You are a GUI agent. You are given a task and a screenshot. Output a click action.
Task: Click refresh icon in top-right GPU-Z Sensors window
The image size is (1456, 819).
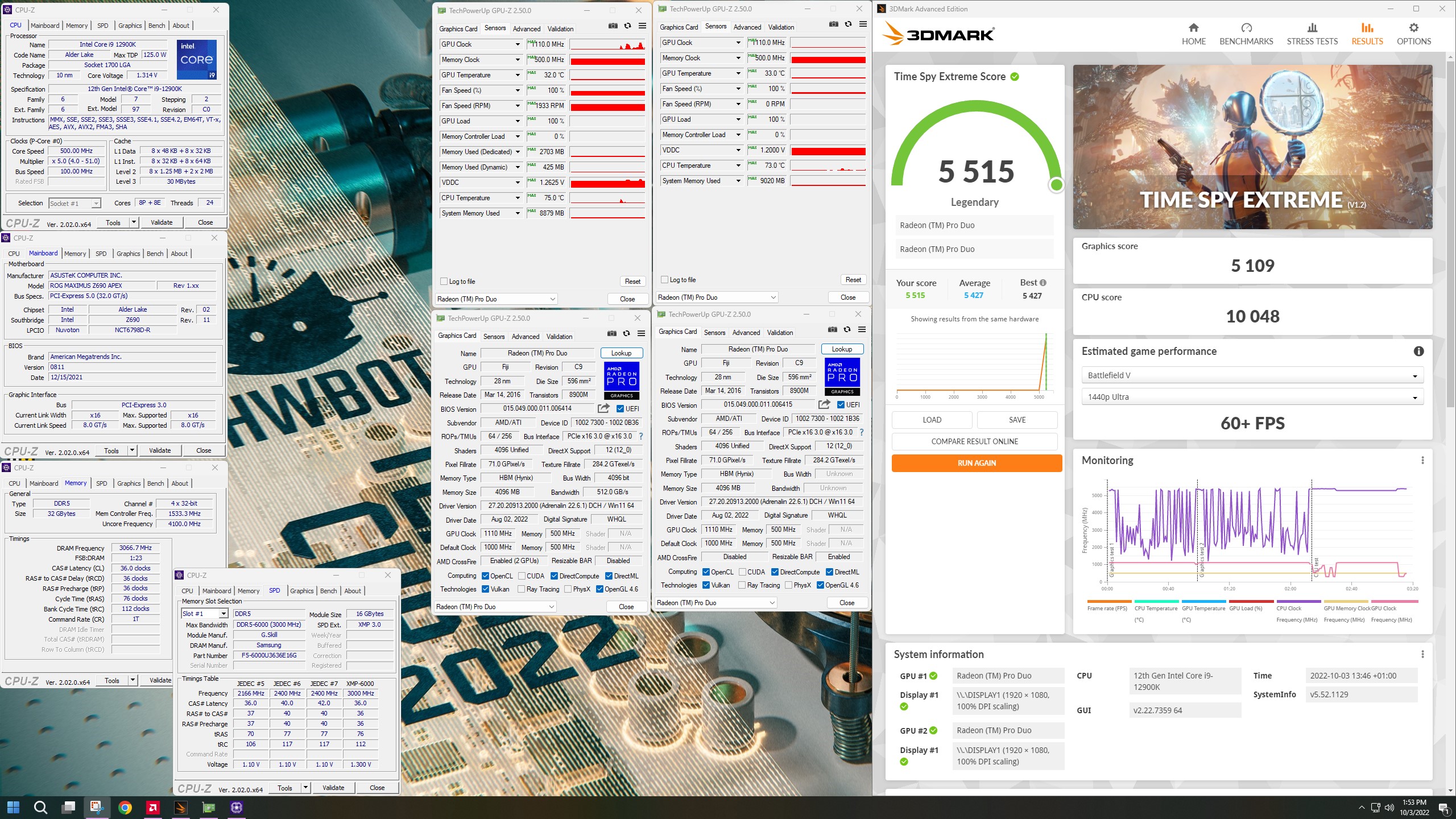tap(848, 24)
